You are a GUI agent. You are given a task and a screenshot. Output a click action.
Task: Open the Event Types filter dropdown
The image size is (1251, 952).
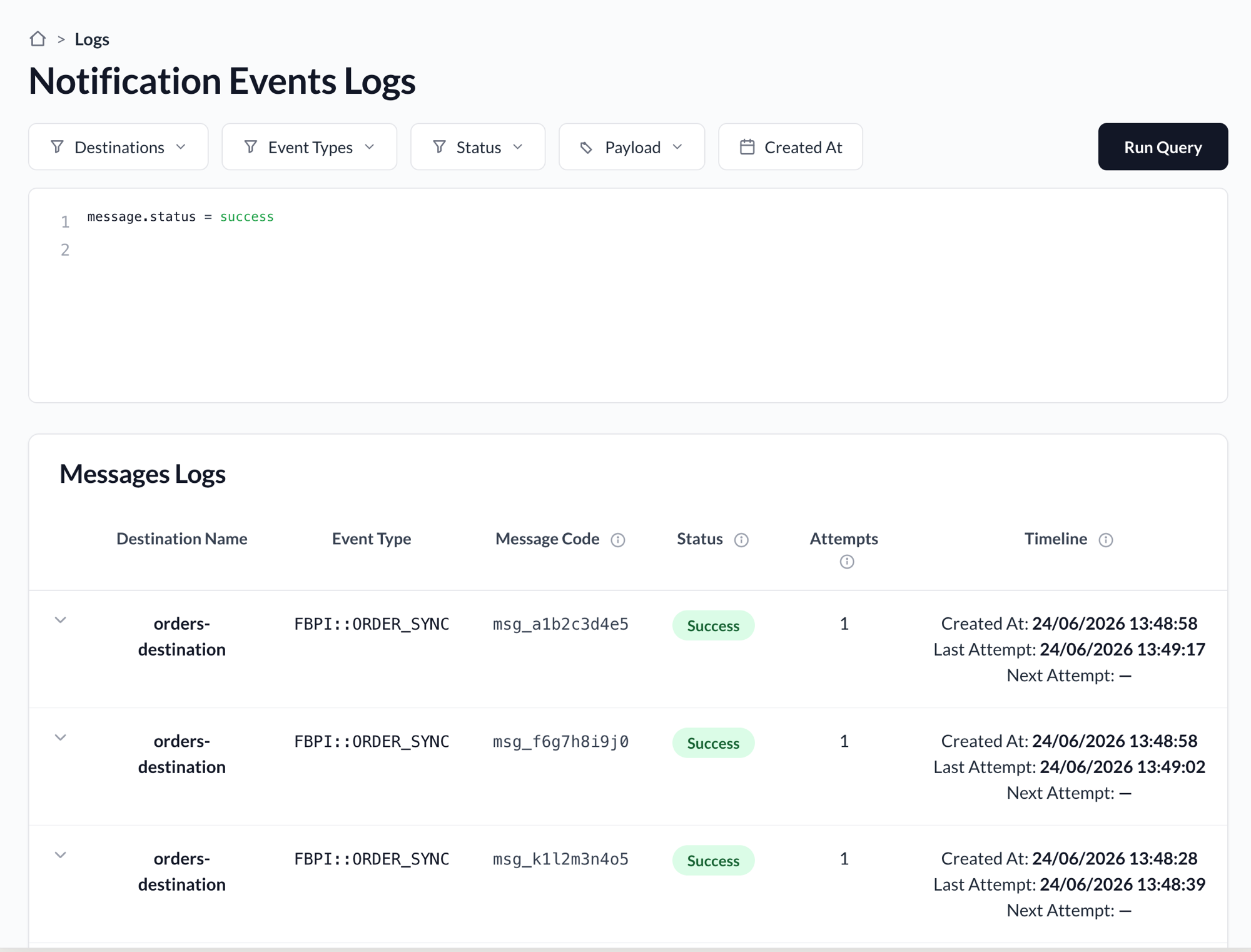pyautogui.click(x=310, y=147)
